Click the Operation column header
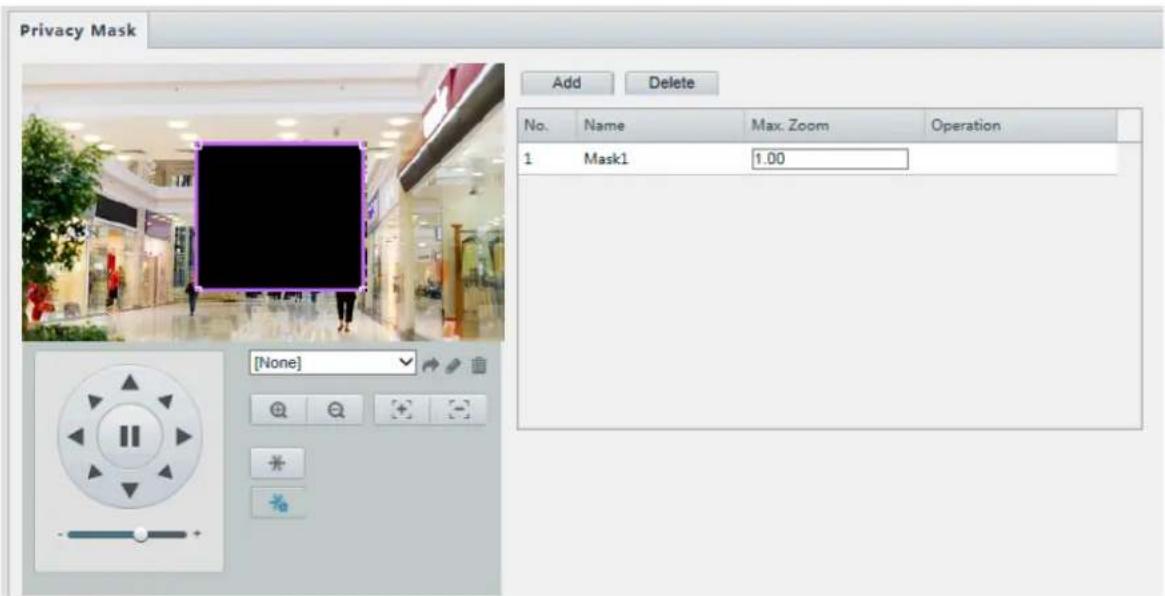This screenshot has height=596, width=1165. (1021, 126)
